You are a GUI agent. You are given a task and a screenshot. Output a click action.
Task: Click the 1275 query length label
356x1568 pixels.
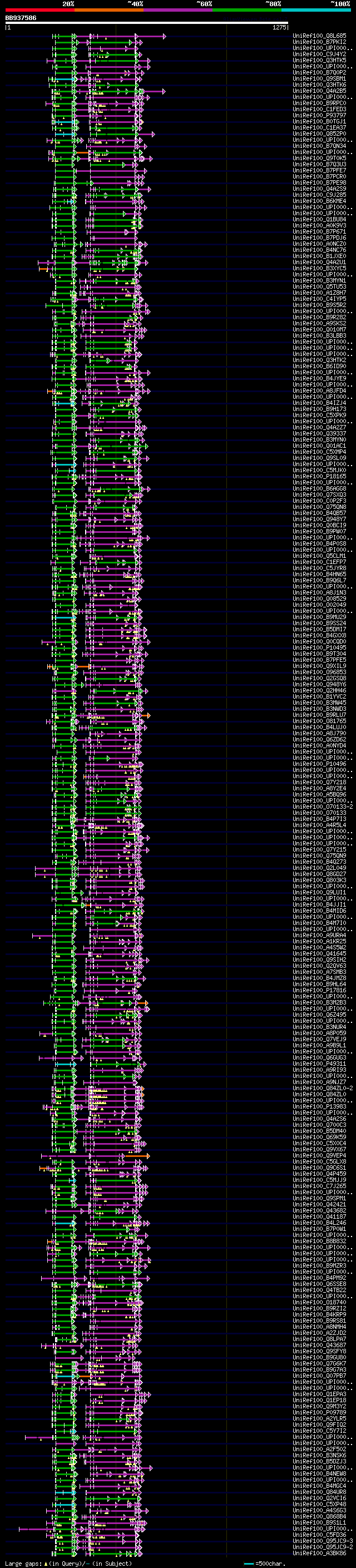pyautogui.click(x=279, y=27)
